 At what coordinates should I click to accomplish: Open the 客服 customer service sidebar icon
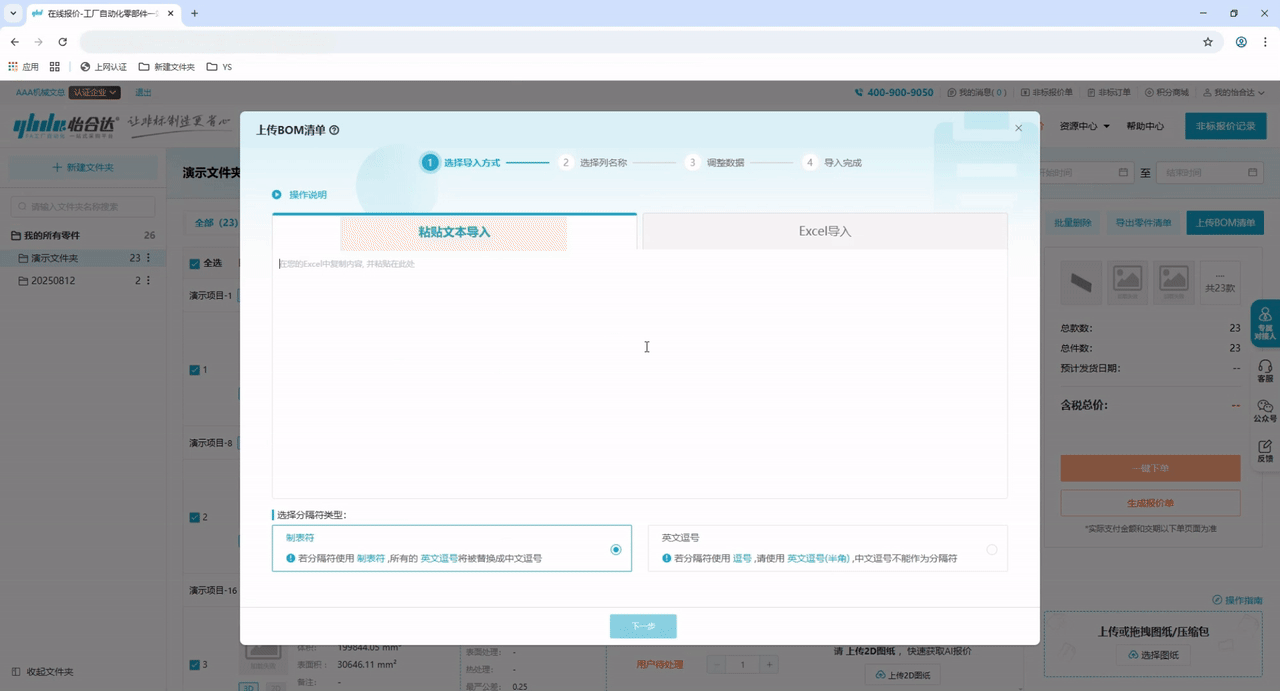click(x=1265, y=370)
